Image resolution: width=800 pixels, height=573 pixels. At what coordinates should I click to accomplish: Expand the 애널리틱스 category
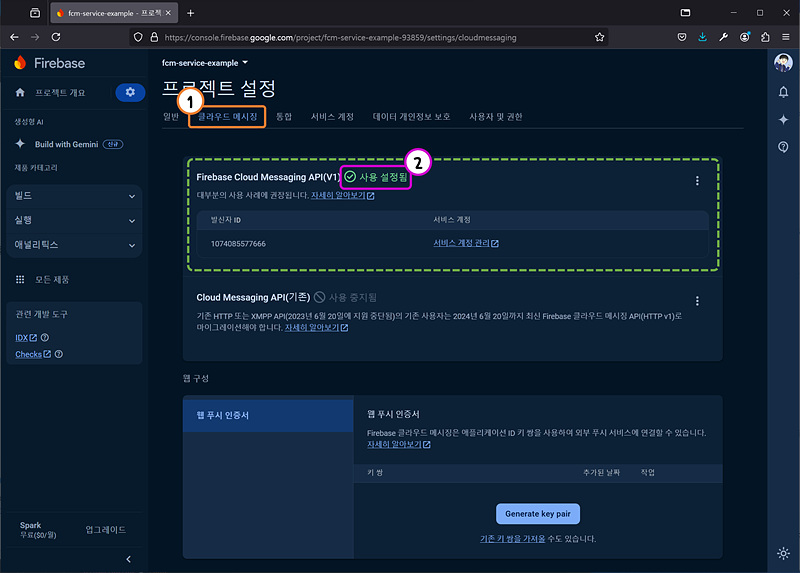coord(74,245)
